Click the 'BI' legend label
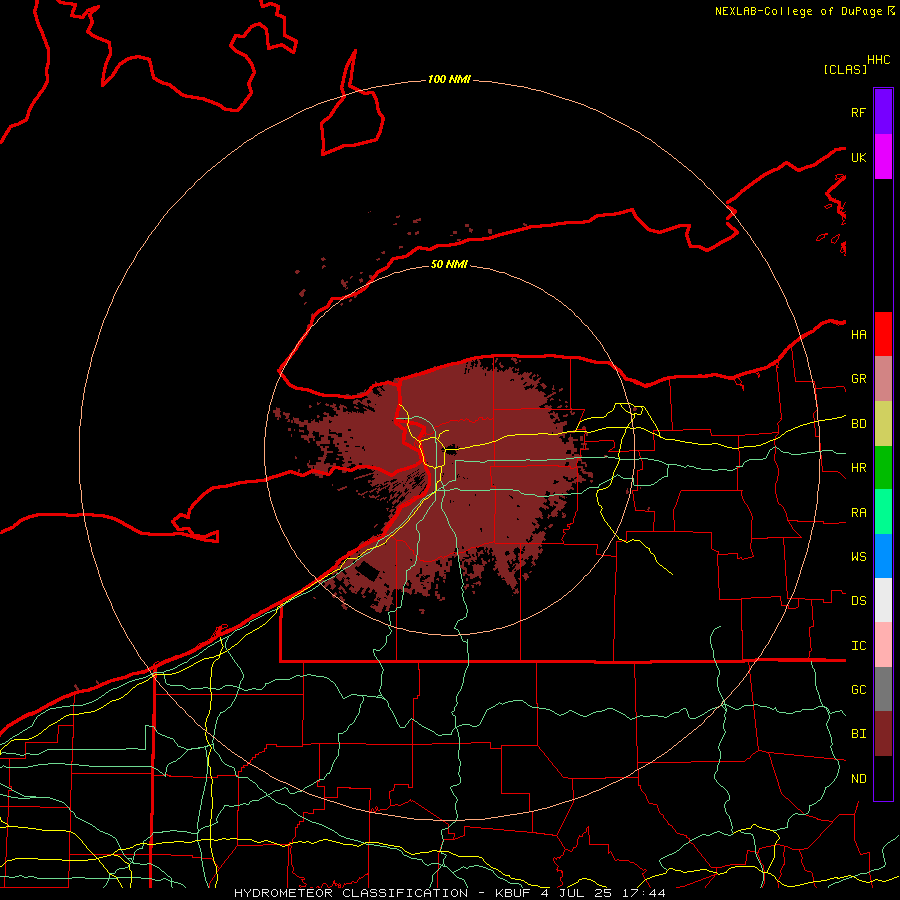This screenshot has width=900, height=900. [858, 734]
